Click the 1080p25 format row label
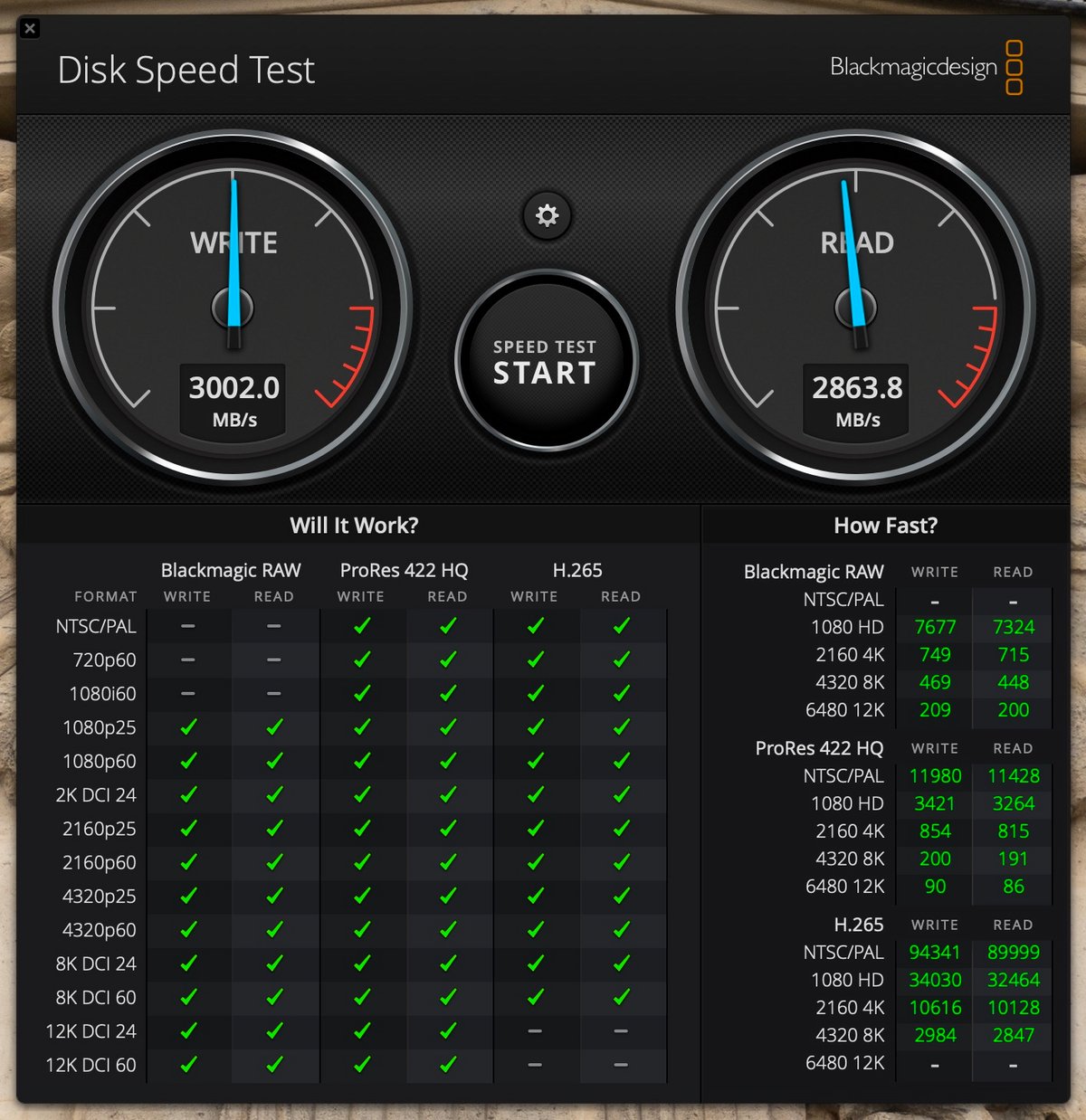 coord(100,727)
